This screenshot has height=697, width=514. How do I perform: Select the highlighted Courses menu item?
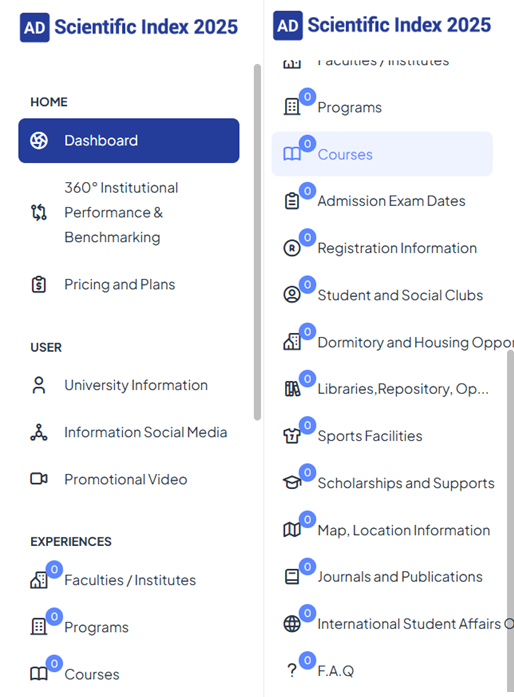pyautogui.click(x=382, y=154)
